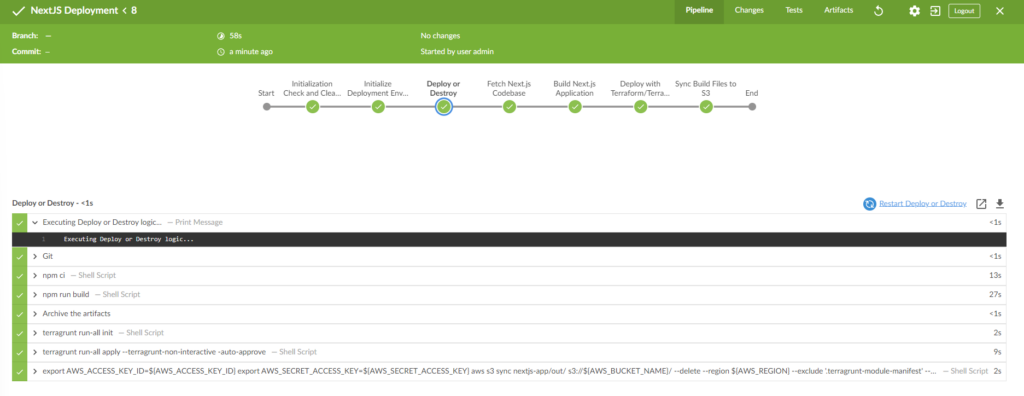Select the Sync Build Files to S3 stage node
Screen dimensions: 1024x396
tap(706, 107)
